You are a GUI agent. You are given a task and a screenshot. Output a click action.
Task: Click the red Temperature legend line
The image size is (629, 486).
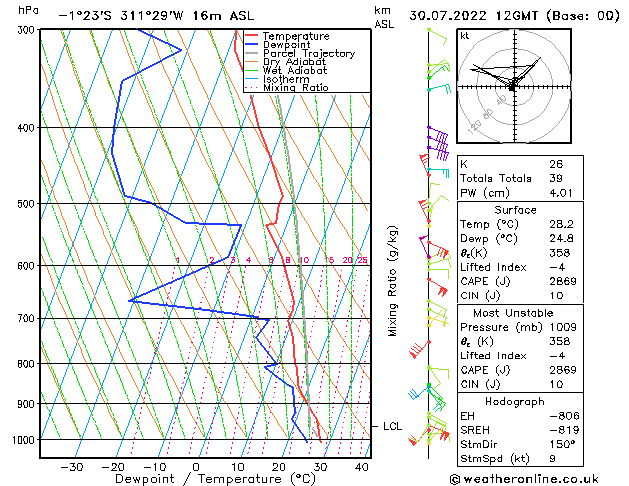click(251, 36)
